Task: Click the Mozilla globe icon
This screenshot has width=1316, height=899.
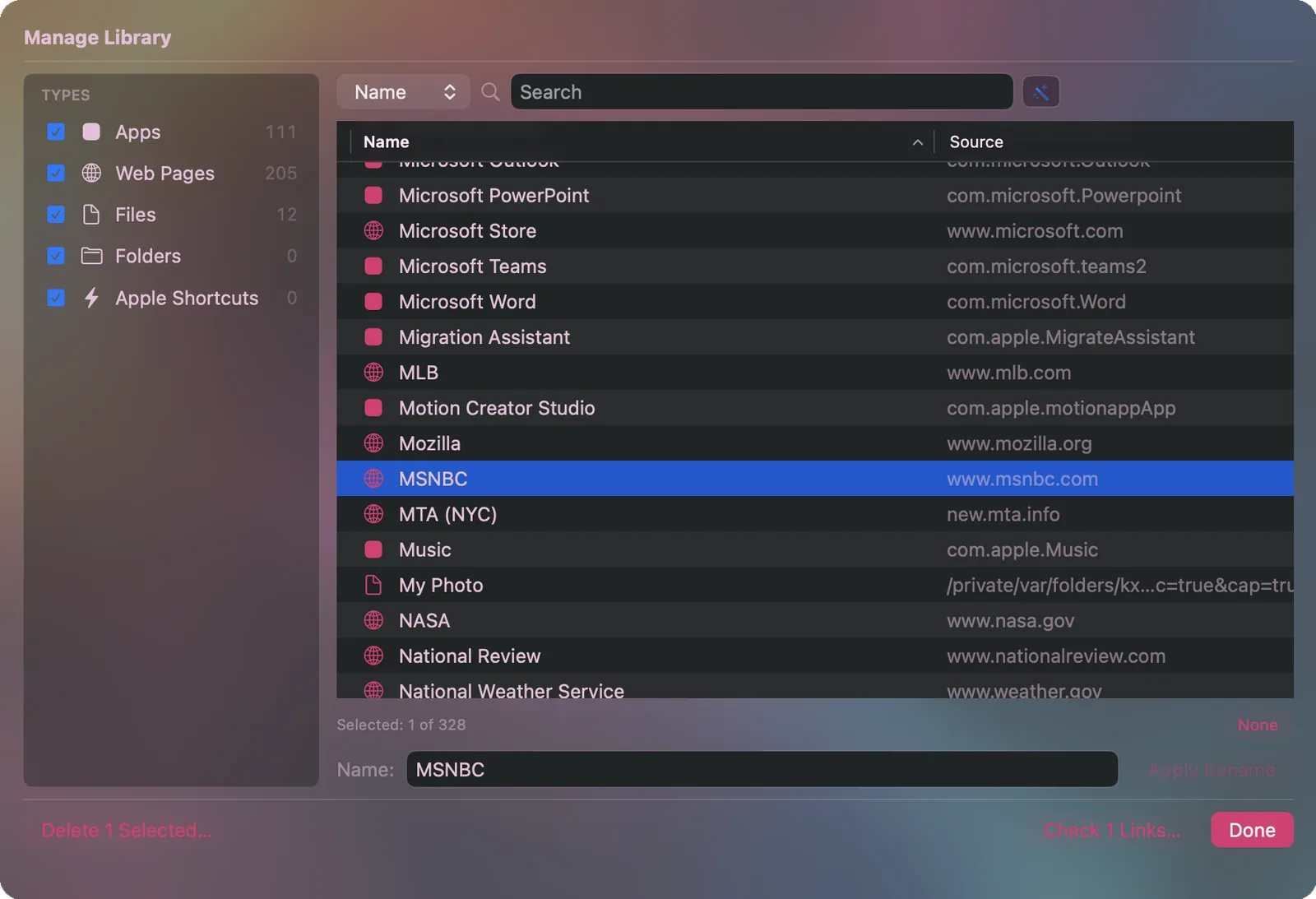Action: click(373, 443)
